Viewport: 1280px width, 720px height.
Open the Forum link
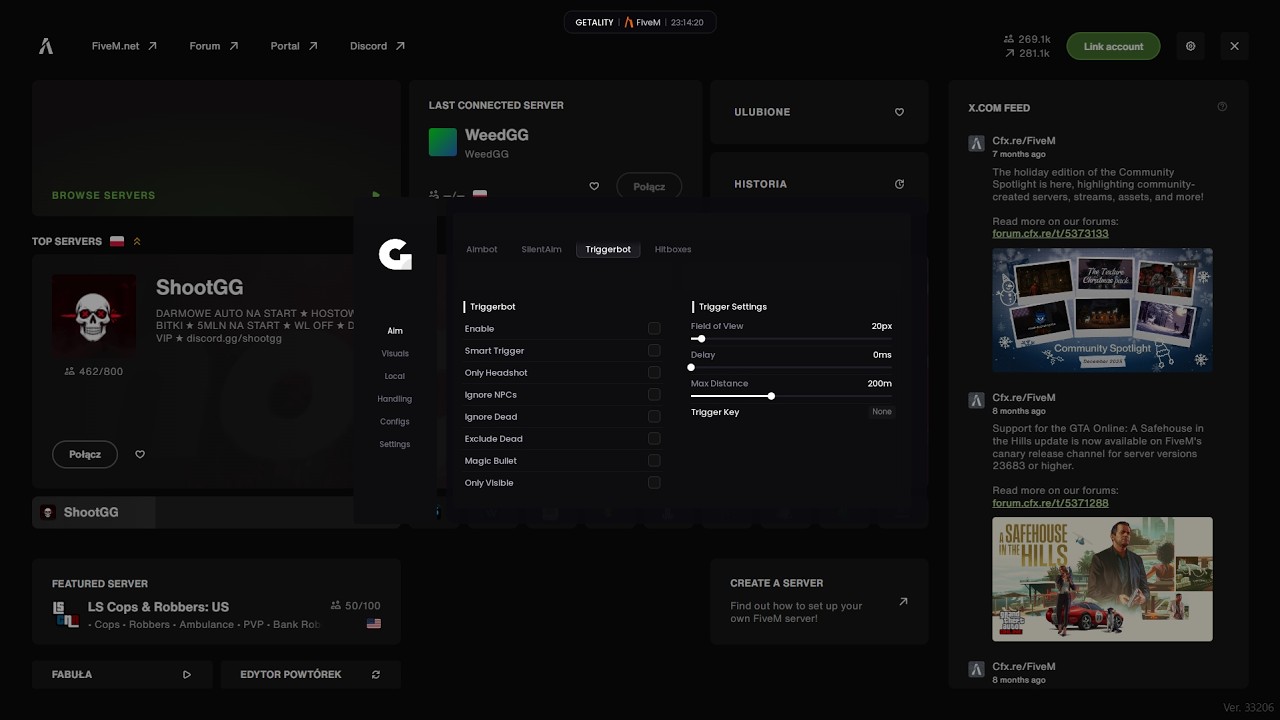coord(214,46)
